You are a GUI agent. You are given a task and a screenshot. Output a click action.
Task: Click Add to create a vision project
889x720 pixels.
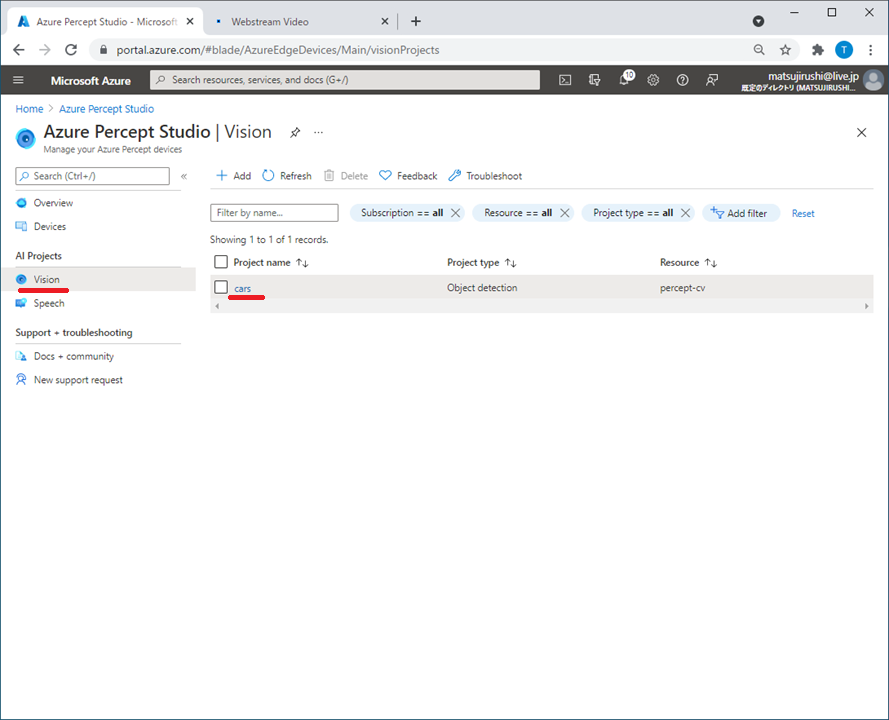click(234, 176)
